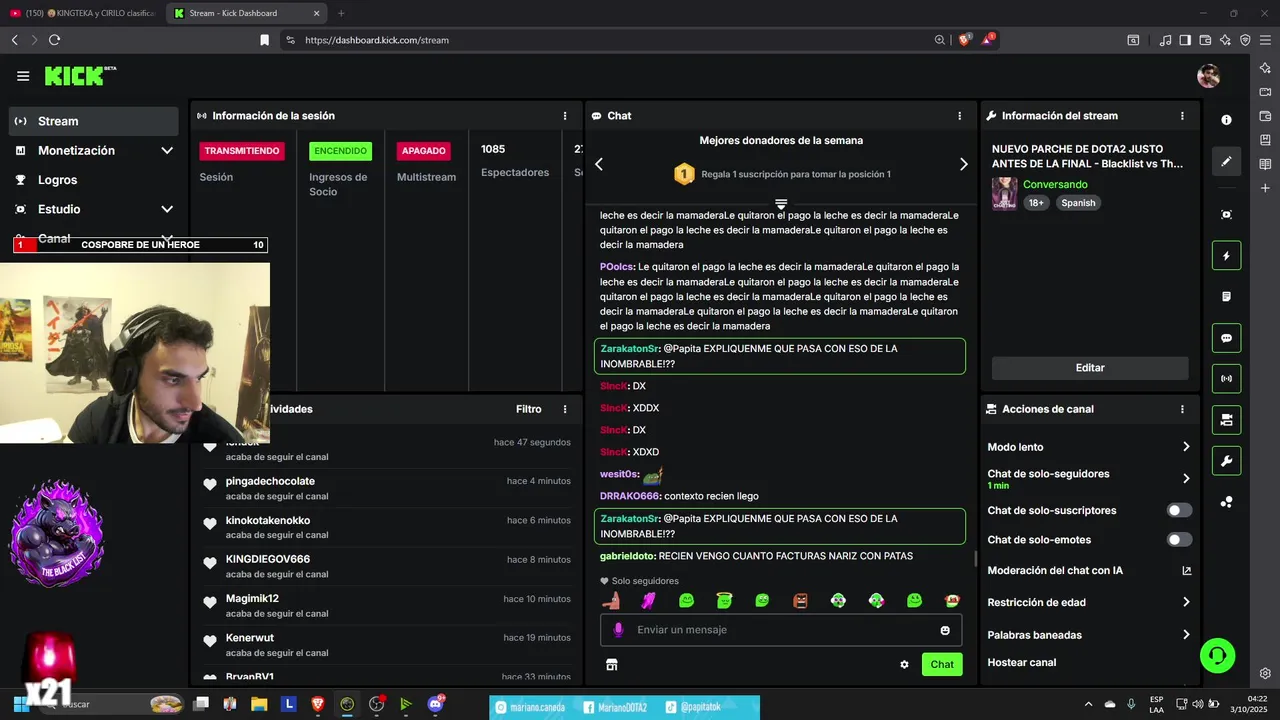Image resolution: width=1280 pixels, height=720 pixels.
Task: Click the three-dots cluster icon in right sidebar
Action: tap(1227, 502)
